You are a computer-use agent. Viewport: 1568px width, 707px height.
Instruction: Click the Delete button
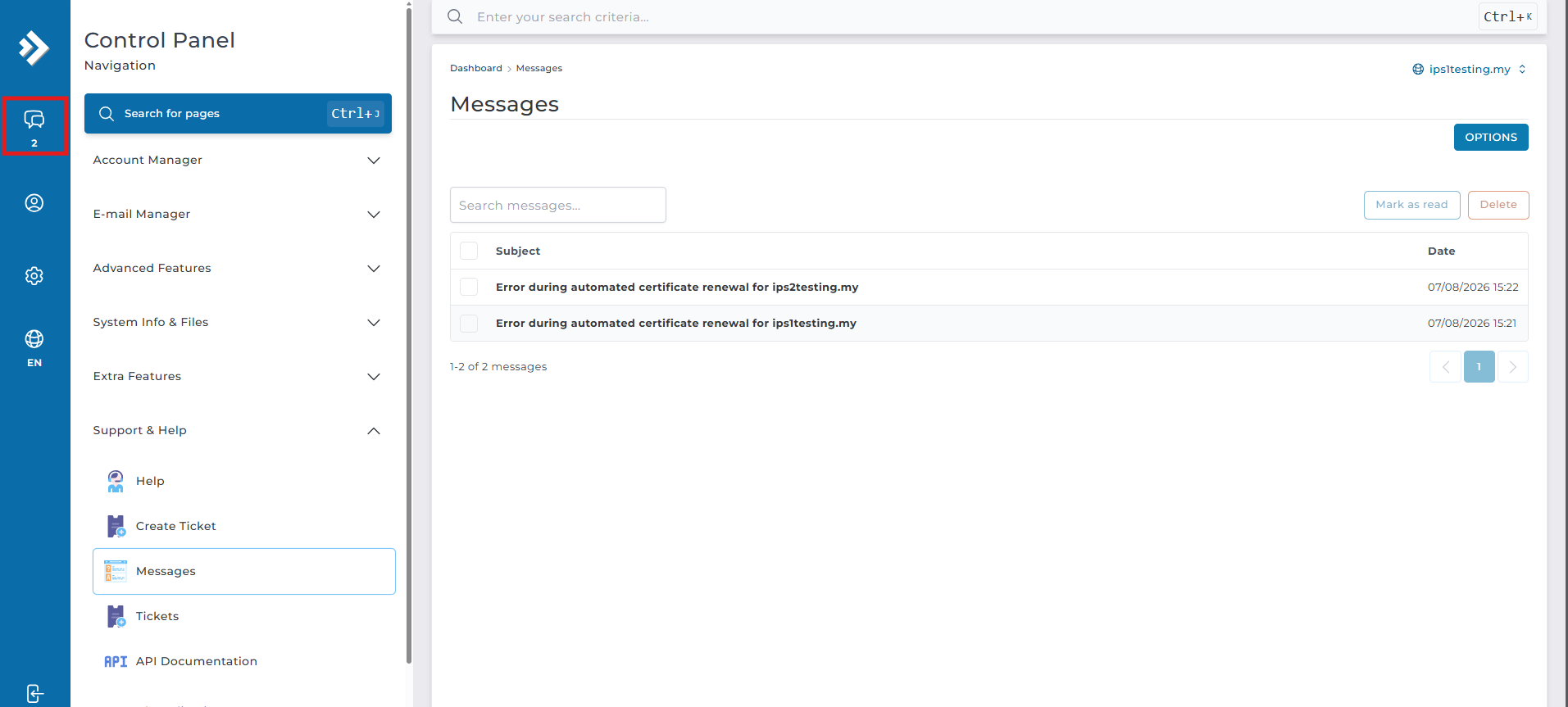point(1498,205)
